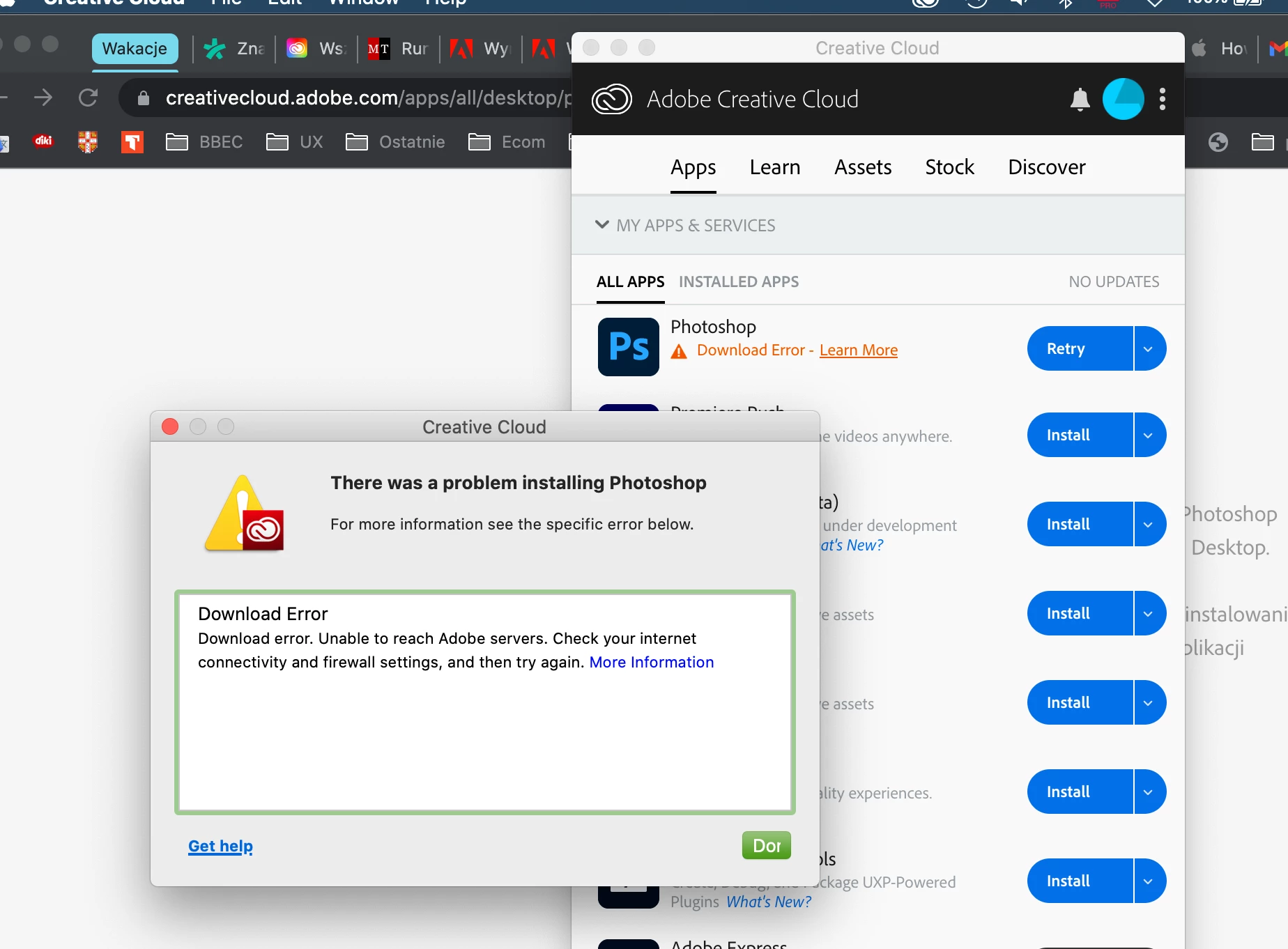
Task: Switch to the Ws browser tab
Action: [316, 49]
